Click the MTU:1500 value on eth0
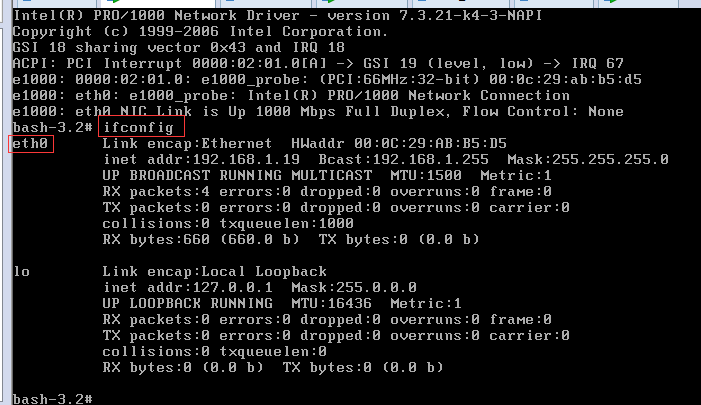Screen dimensions: 701x405 (426, 175)
